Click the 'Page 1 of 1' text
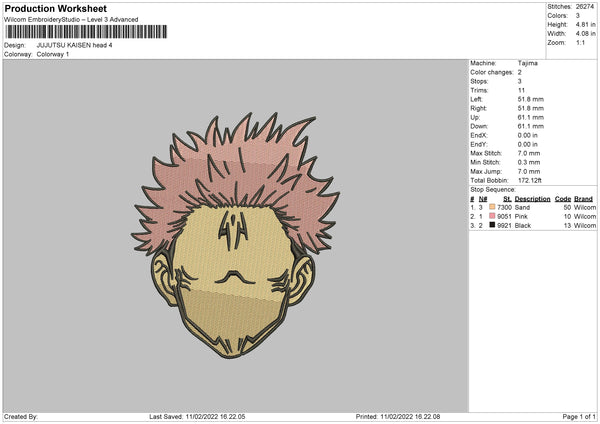The height and width of the screenshot is (424, 600). [x=579, y=417]
